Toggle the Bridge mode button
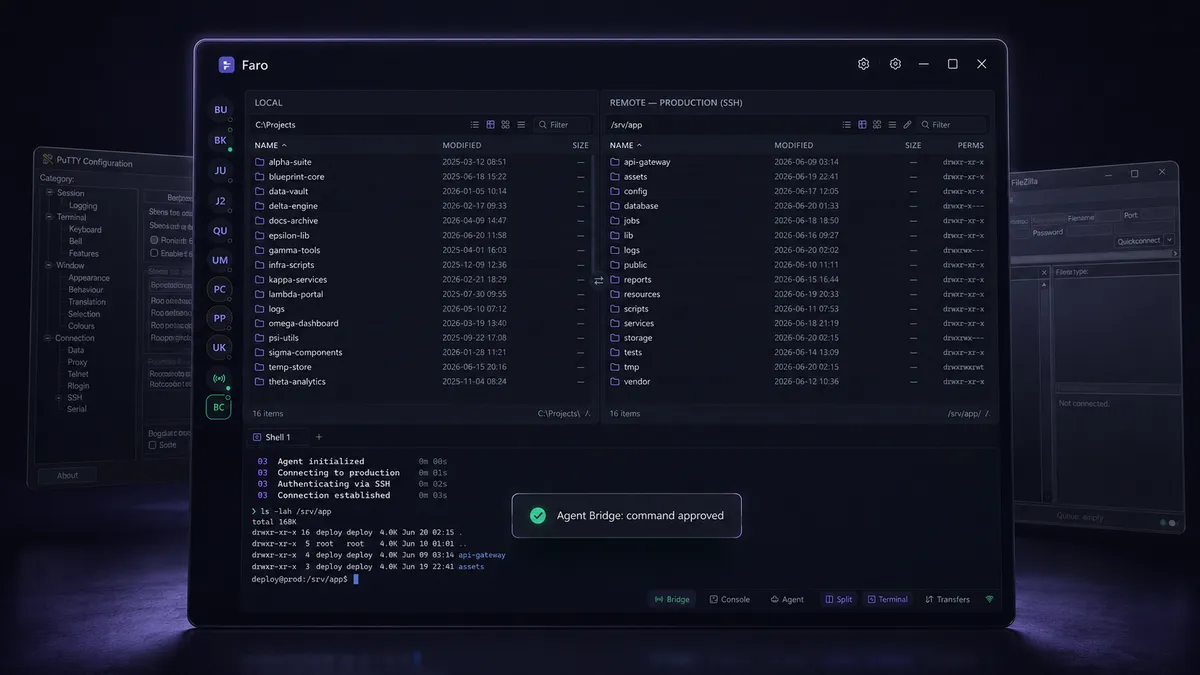Viewport: 1200px width, 675px height. 672,599
